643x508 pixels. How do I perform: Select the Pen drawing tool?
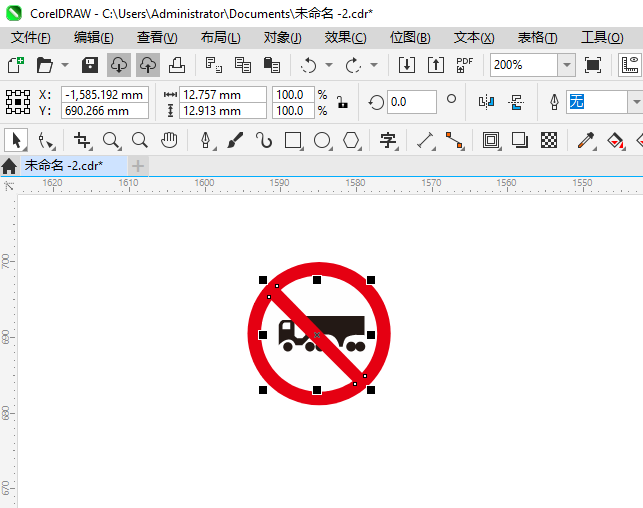(x=206, y=140)
